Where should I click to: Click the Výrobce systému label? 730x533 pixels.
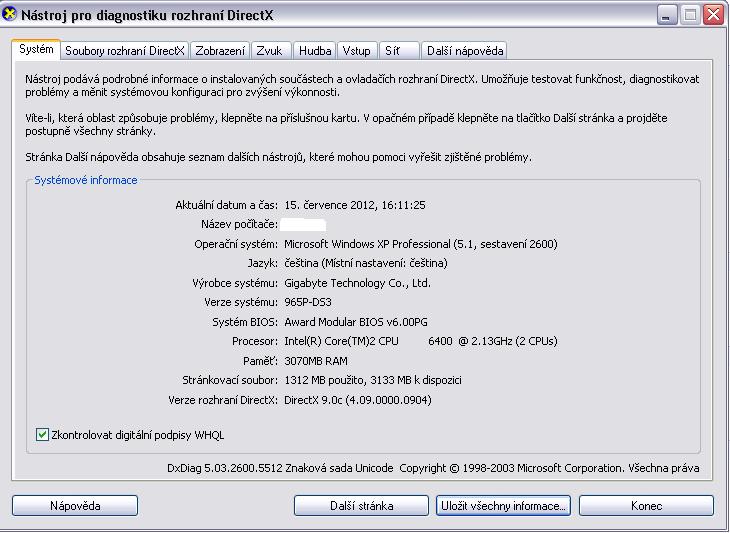click(x=235, y=283)
